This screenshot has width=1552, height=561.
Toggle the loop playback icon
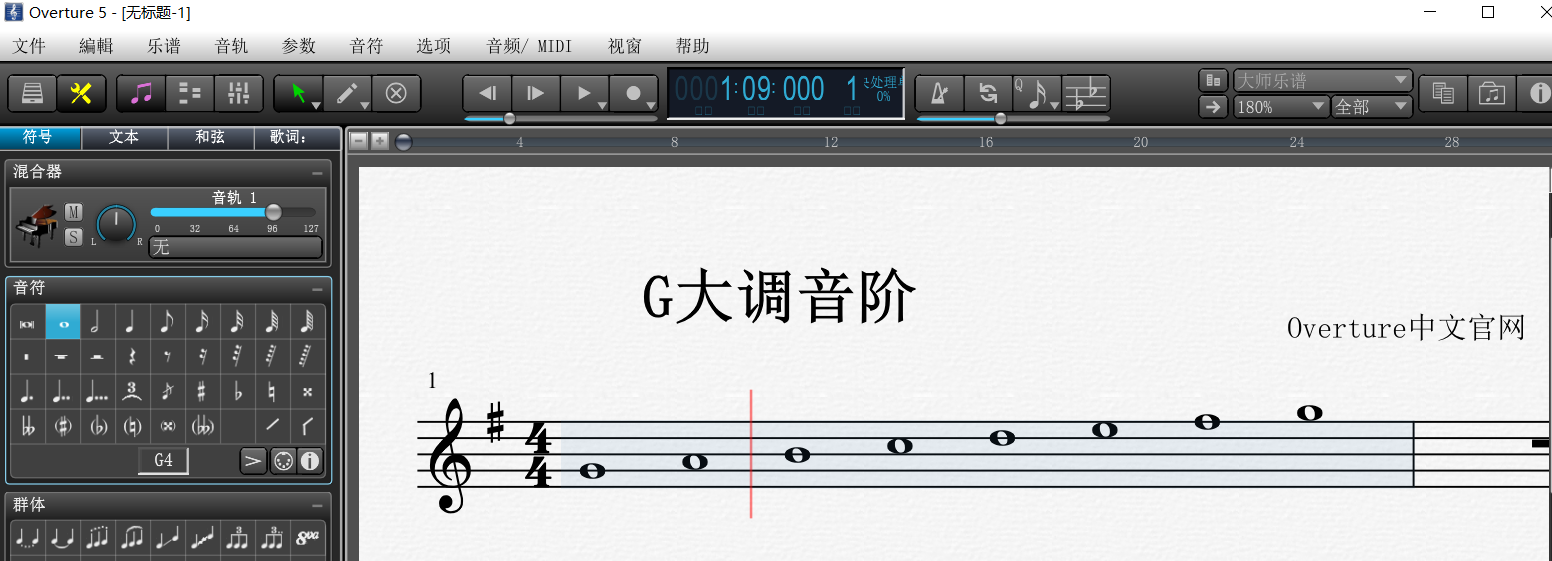point(988,93)
